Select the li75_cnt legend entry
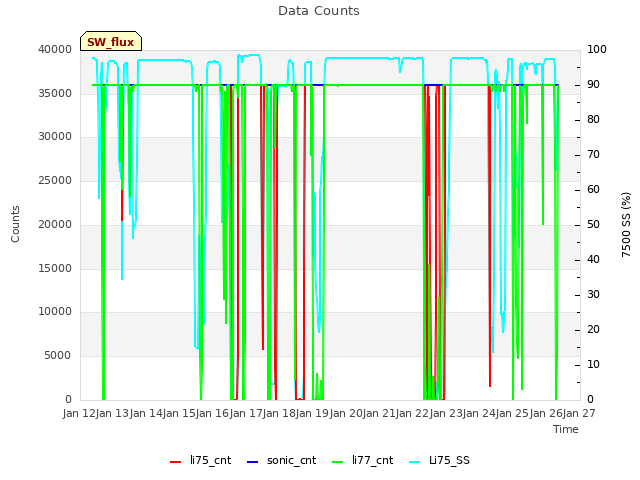The width and height of the screenshot is (640, 480). pos(200,460)
